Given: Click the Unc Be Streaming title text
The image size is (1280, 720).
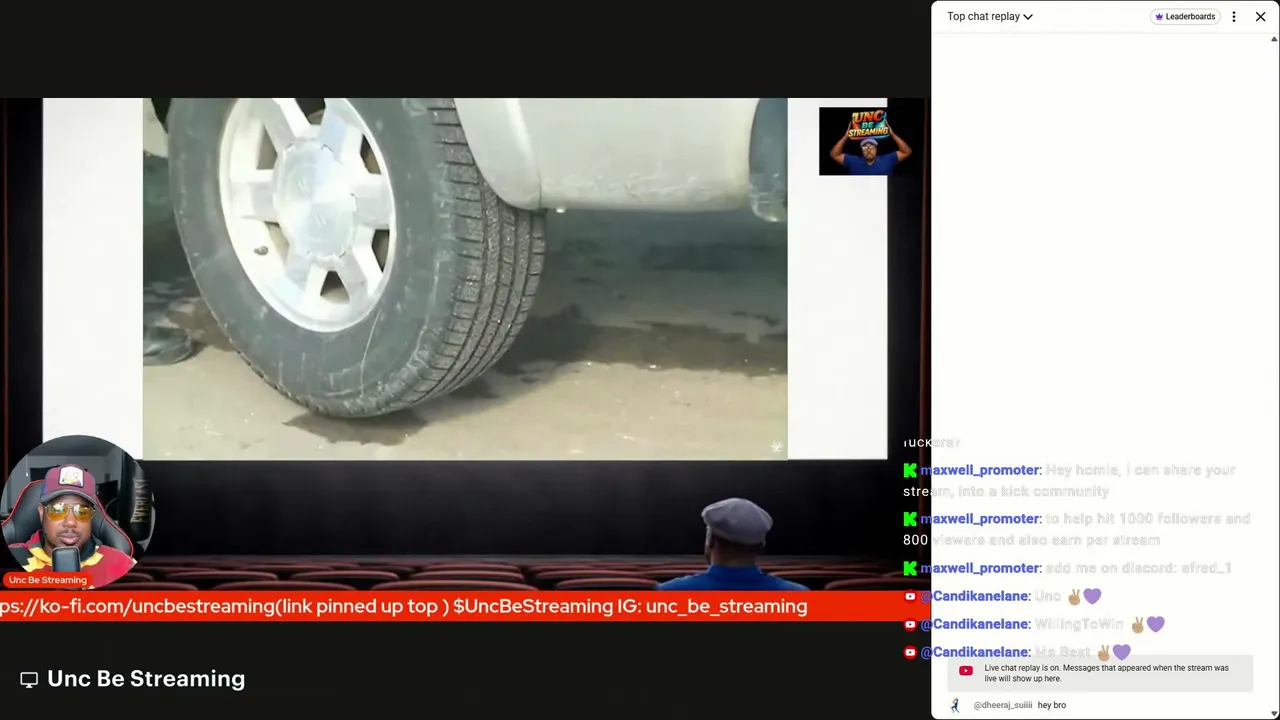Looking at the screenshot, I should click(x=146, y=678).
